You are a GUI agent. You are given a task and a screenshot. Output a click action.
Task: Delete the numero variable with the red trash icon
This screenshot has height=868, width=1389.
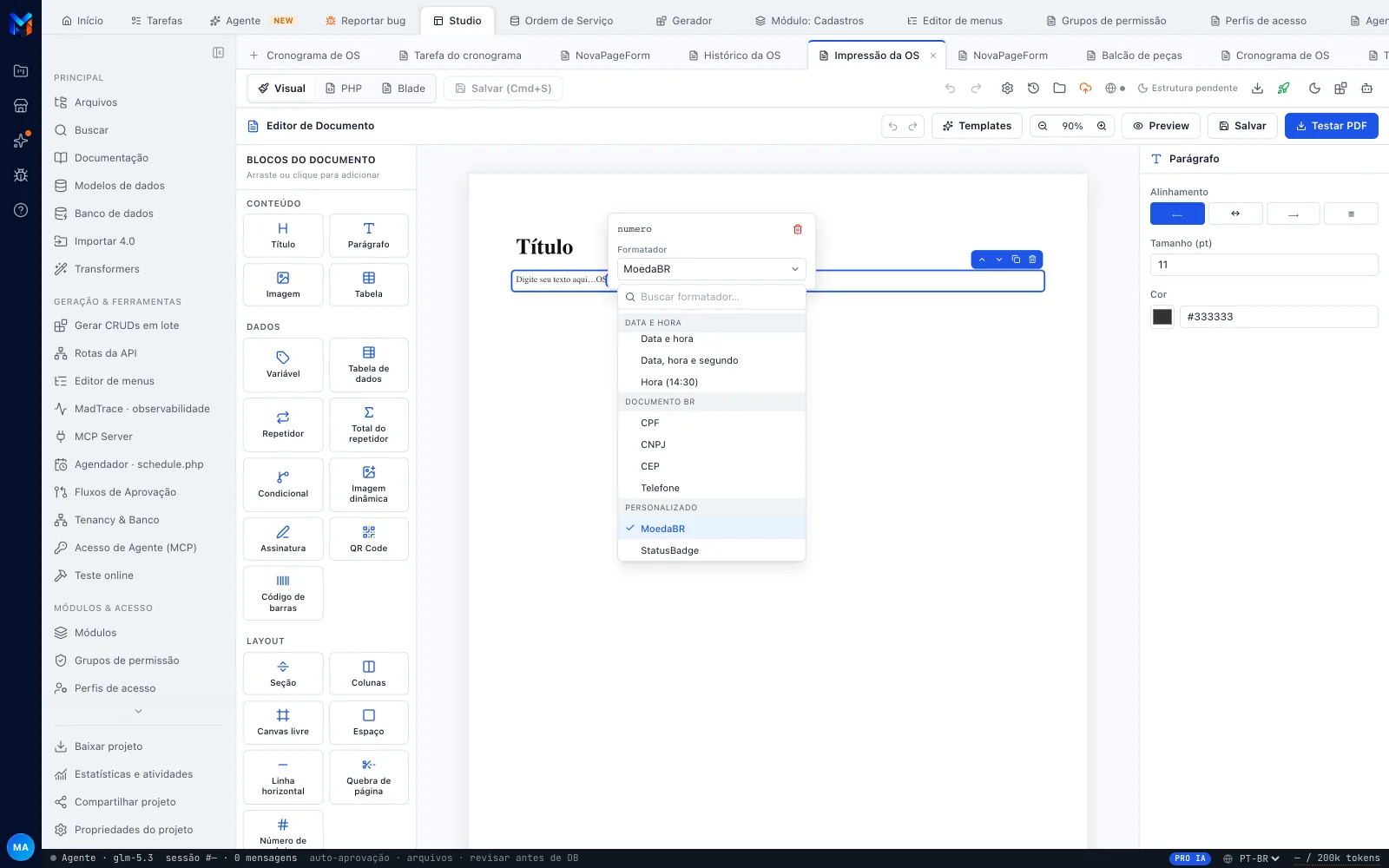tap(798, 229)
